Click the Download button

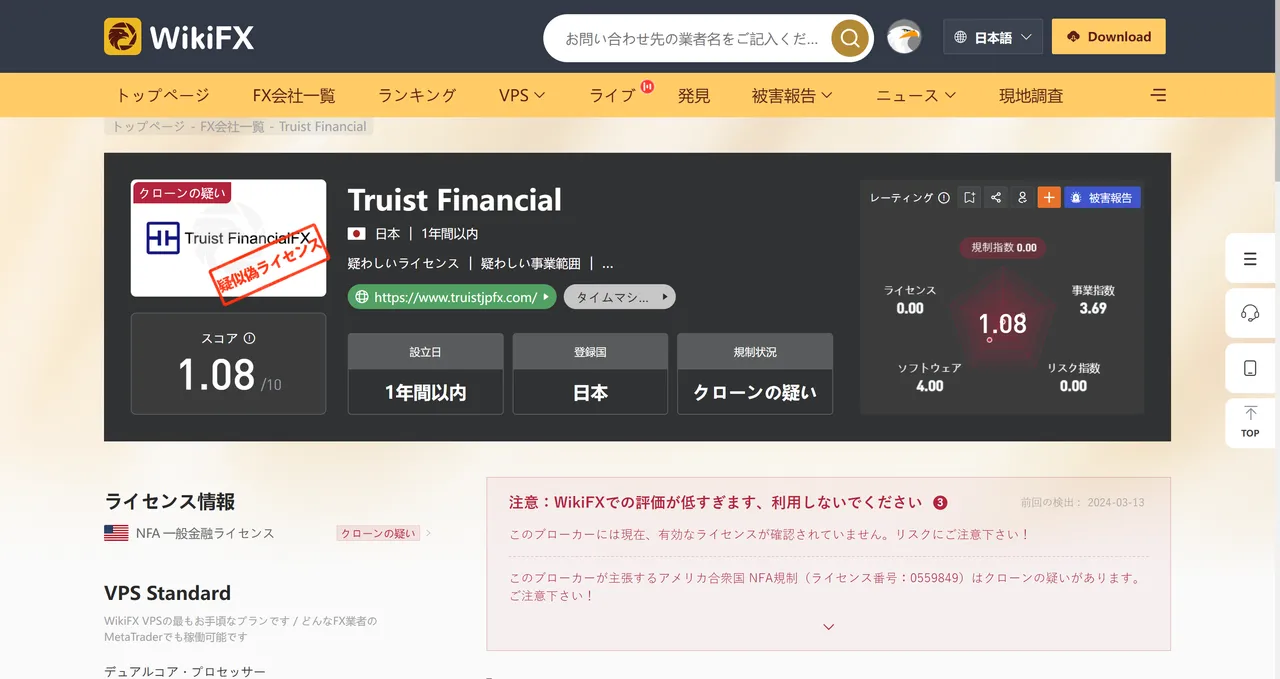point(1108,37)
